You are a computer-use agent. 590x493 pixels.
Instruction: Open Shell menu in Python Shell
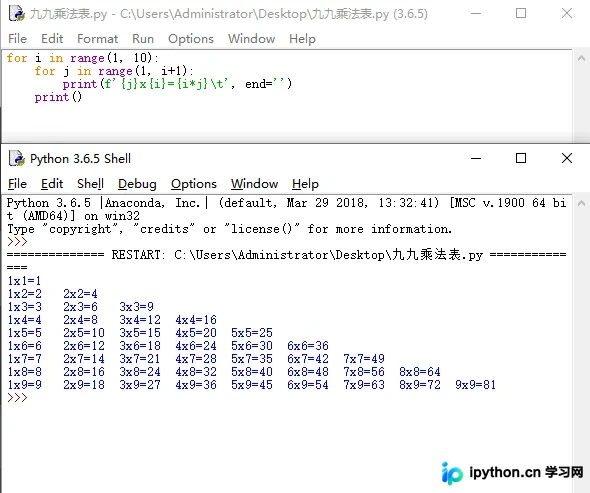90,184
